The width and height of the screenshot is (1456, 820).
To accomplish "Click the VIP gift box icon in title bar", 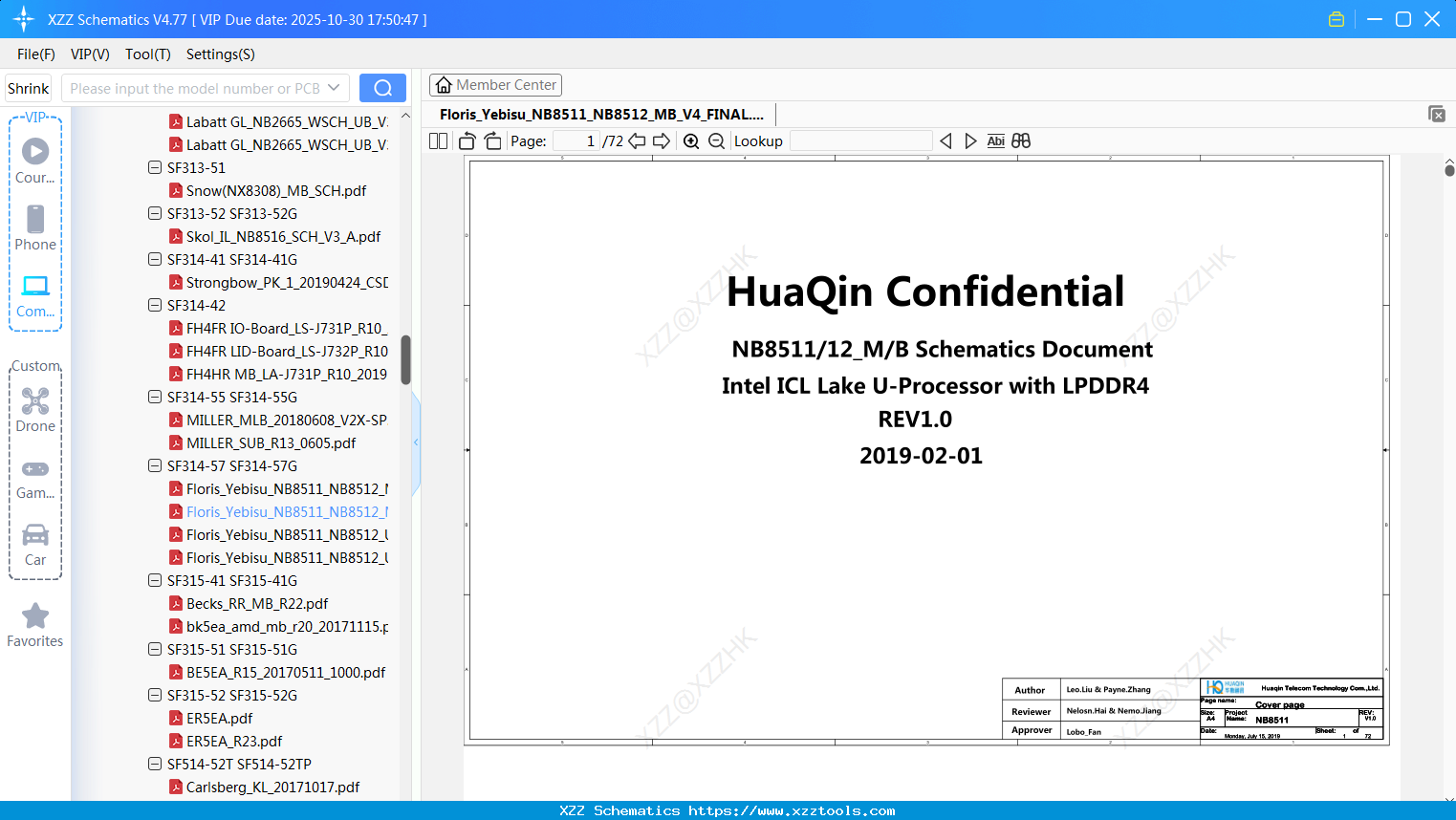I will [1336, 19].
